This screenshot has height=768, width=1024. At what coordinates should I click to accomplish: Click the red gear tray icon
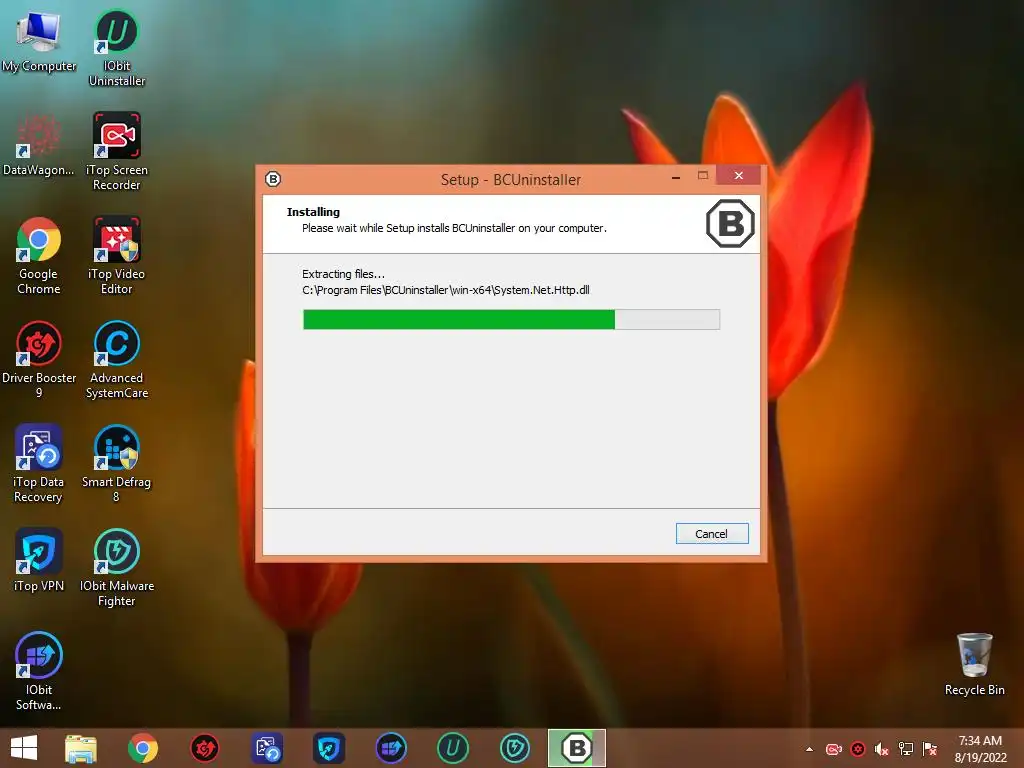point(858,749)
